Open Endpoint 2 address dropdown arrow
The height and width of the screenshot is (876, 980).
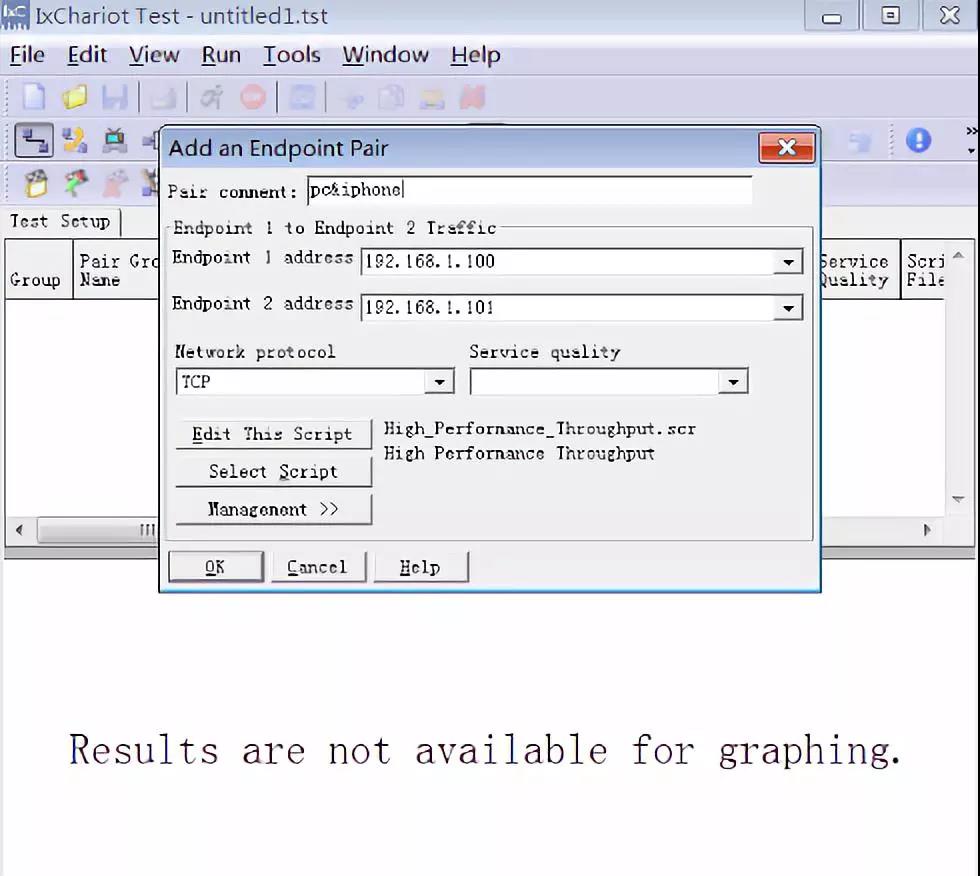click(x=788, y=308)
